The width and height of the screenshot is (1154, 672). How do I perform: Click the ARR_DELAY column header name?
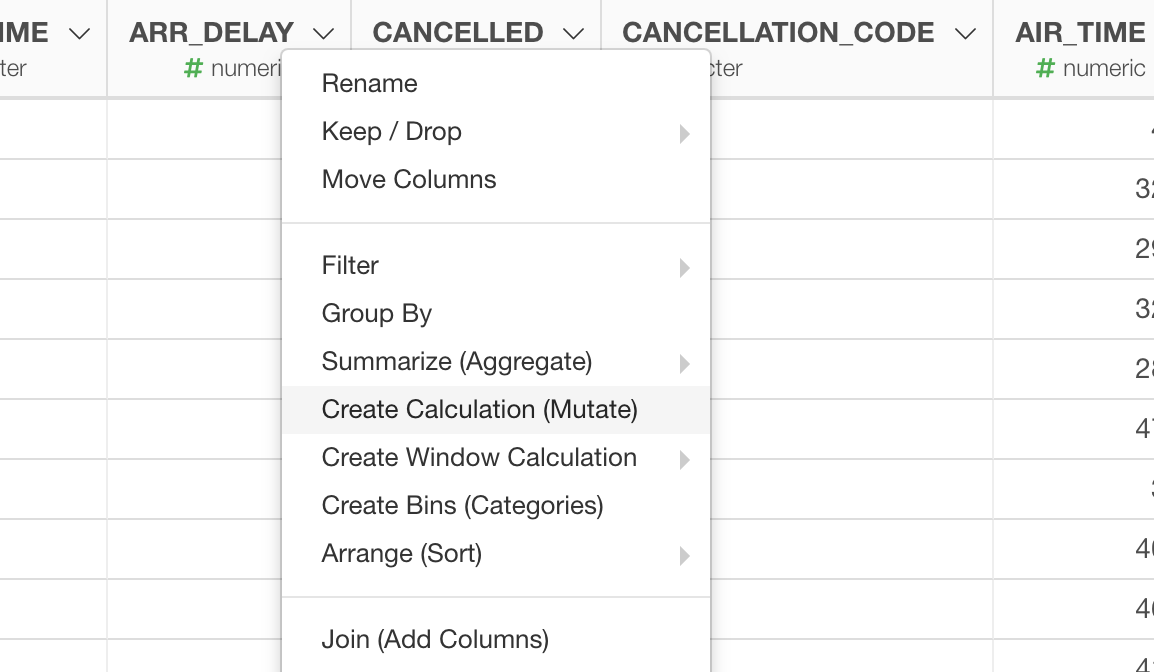click(x=211, y=32)
